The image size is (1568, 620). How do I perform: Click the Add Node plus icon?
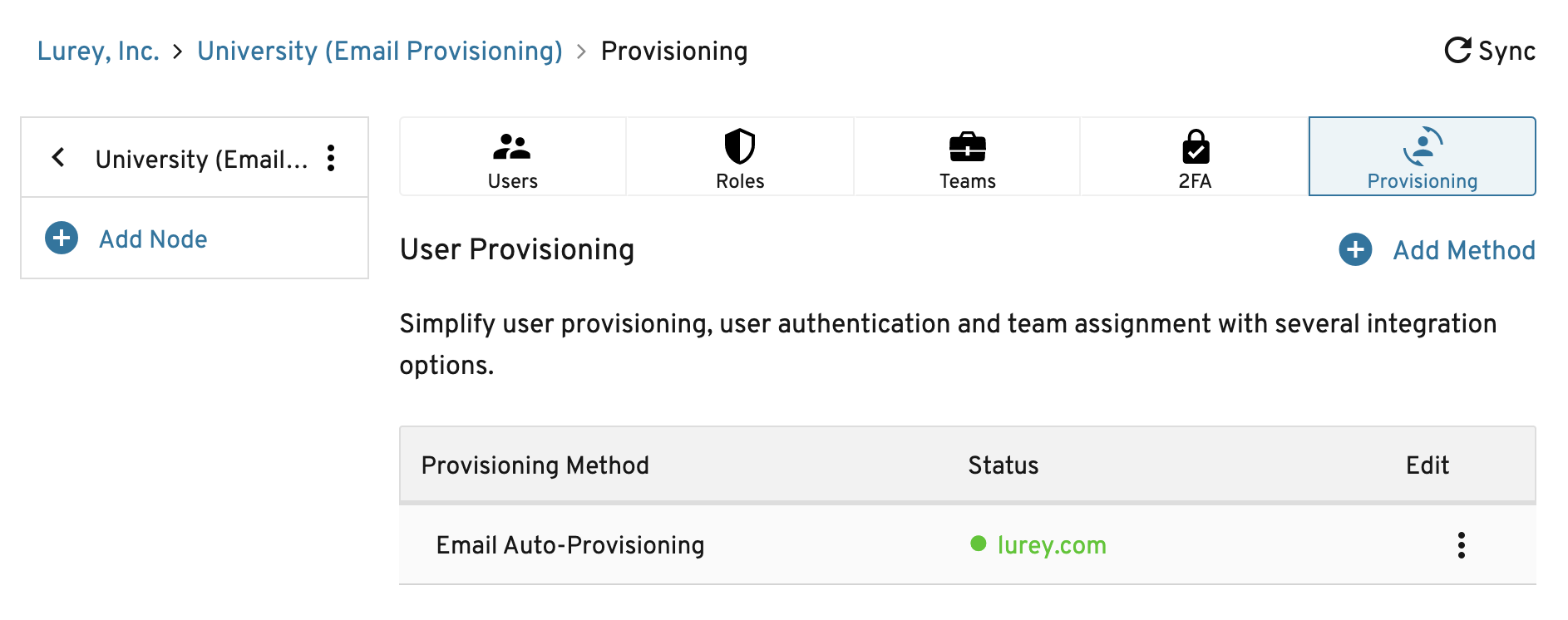tap(62, 239)
